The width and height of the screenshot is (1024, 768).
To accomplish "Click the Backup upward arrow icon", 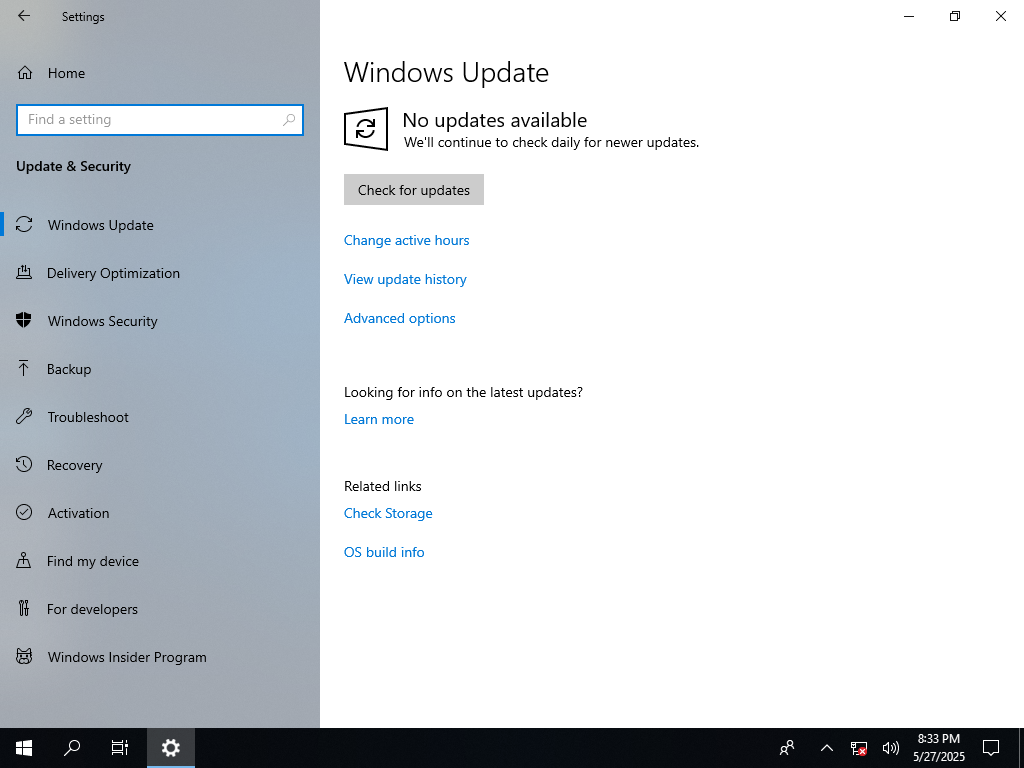I will point(24,369).
